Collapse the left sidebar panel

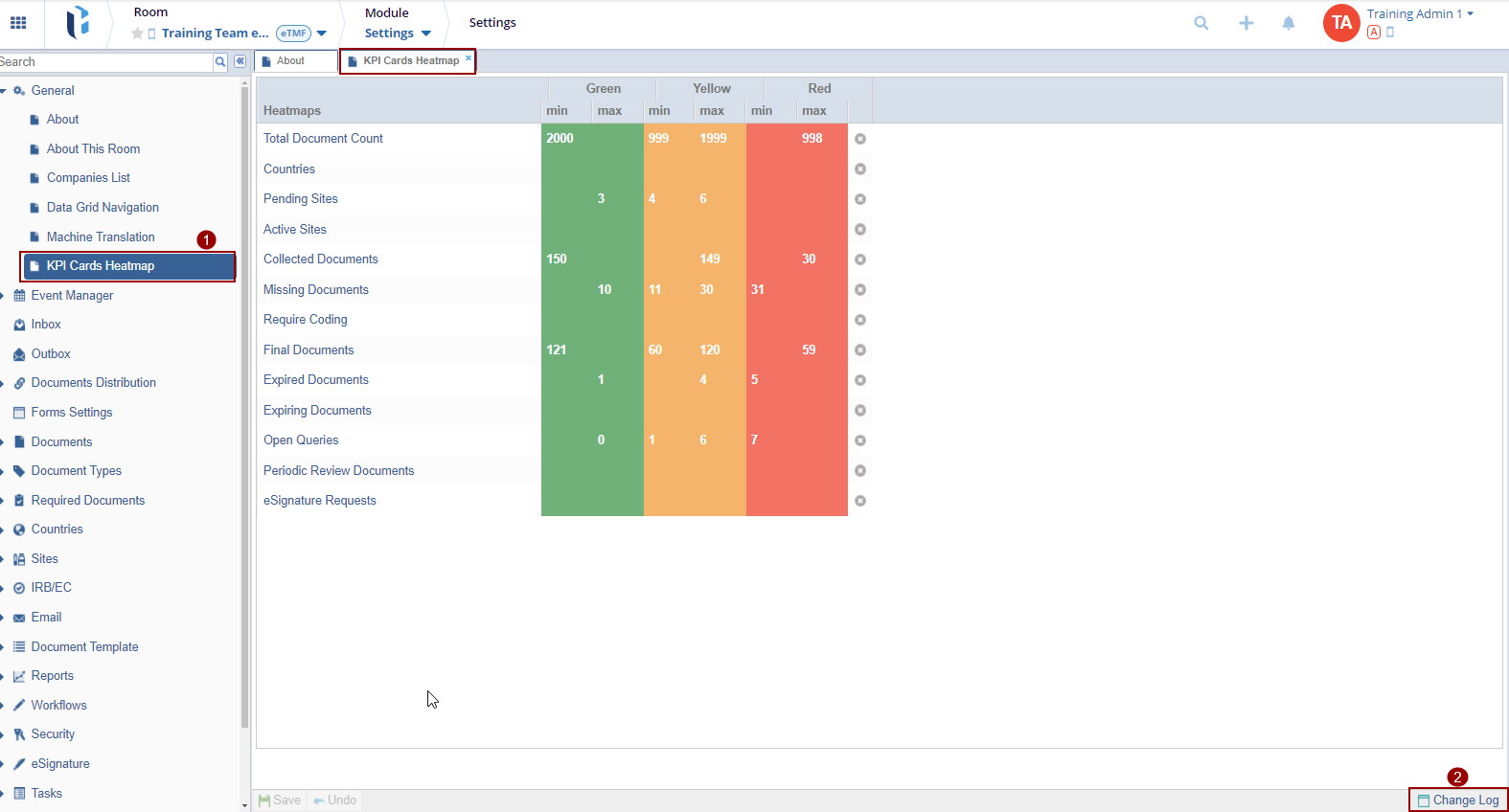[240, 61]
